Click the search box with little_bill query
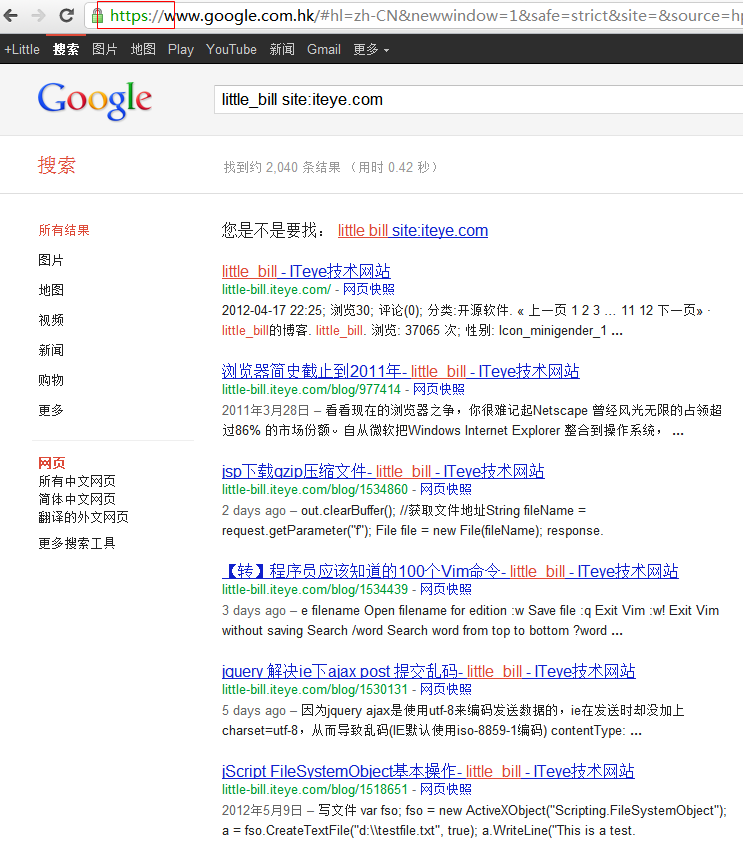The width and height of the screenshot is (743, 849). tap(479, 100)
